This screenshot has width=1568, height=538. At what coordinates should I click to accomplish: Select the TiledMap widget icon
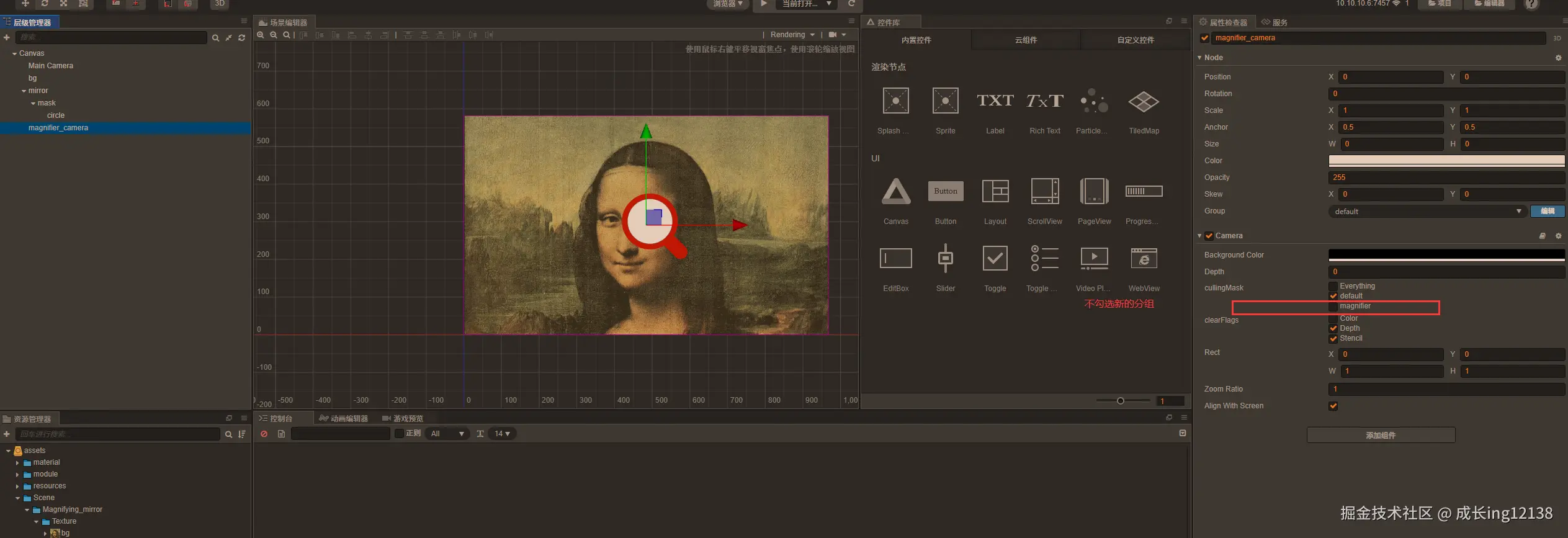pos(1144,101)
